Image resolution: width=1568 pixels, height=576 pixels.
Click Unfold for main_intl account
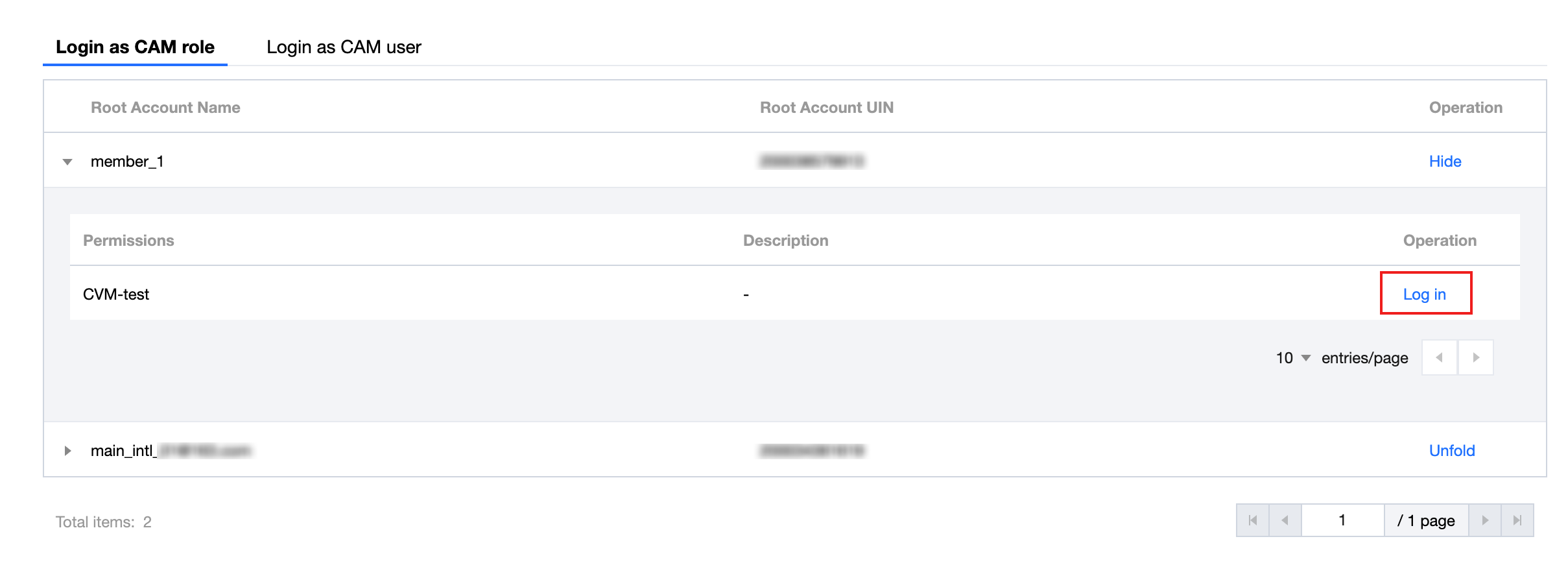pos(1451,451)
